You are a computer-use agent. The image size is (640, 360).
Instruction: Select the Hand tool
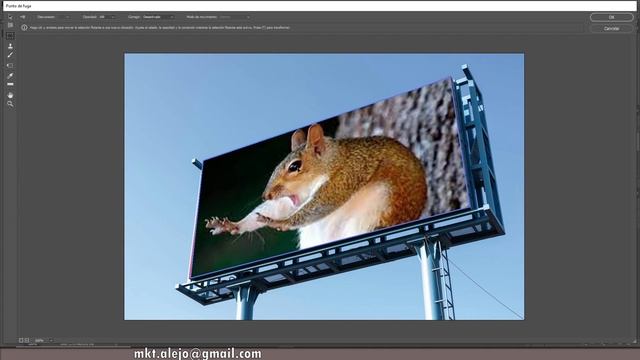point(10,95)
